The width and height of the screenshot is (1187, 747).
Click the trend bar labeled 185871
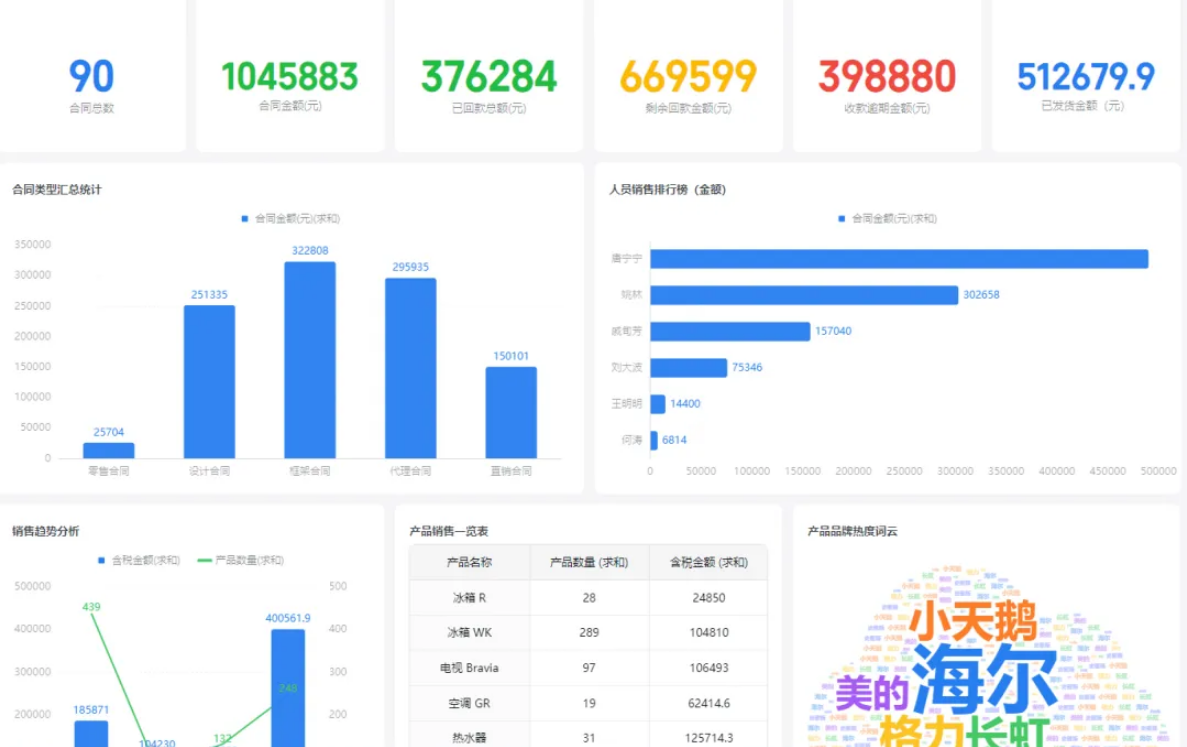pyautogui.click(x=91, y=733)
